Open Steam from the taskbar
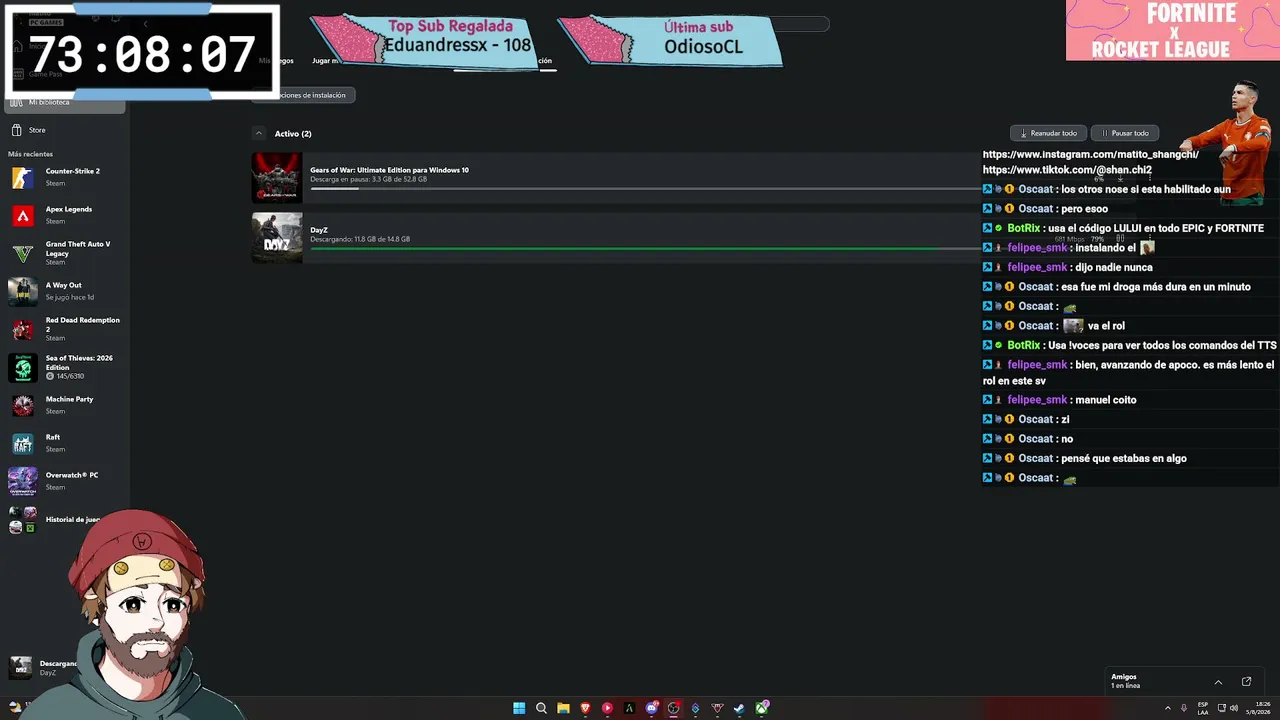Image resolution: width=1280 pixels, height=720 pixels. (739, 708)
